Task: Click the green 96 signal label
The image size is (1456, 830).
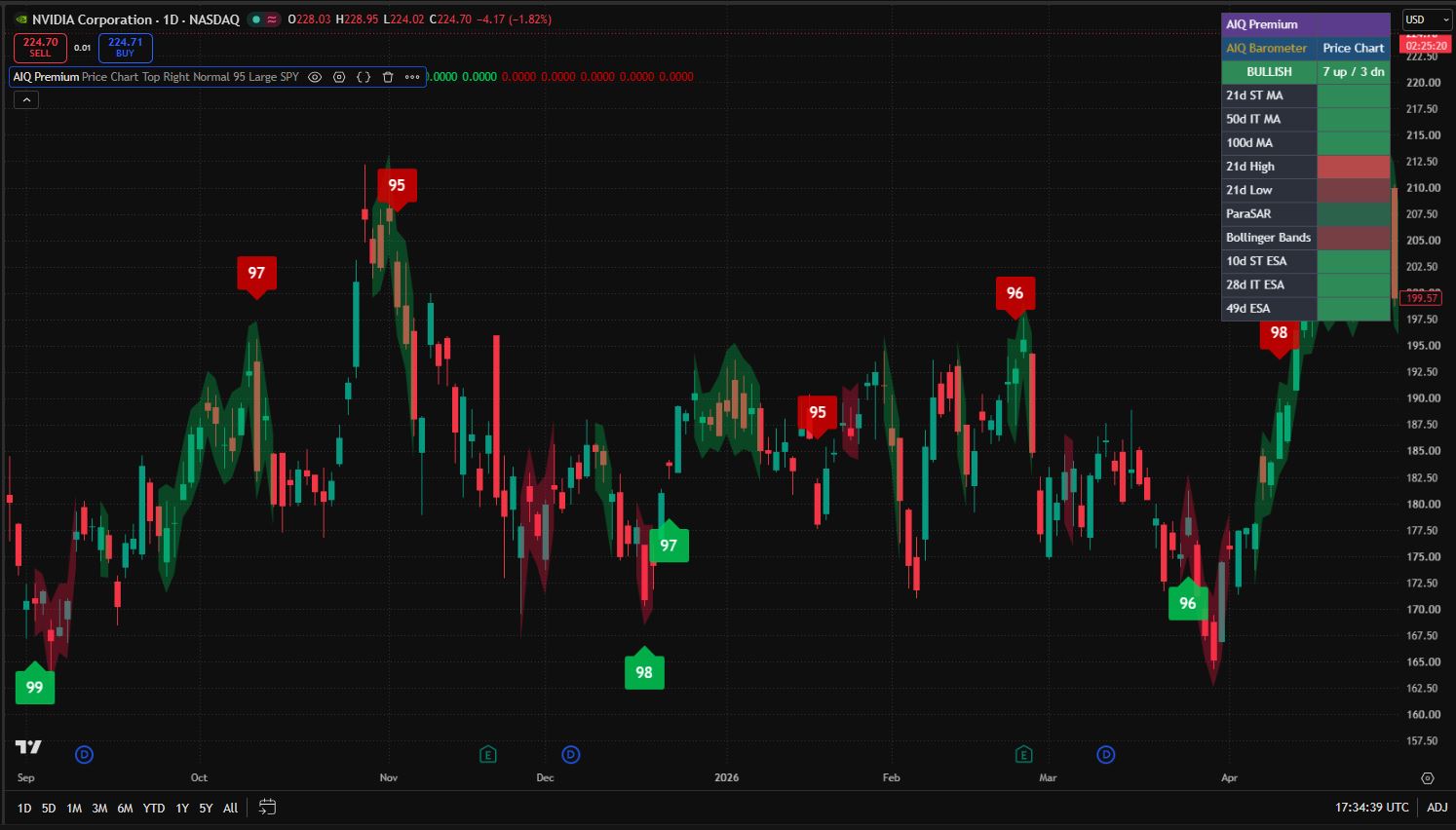Action: [1188, 601]
